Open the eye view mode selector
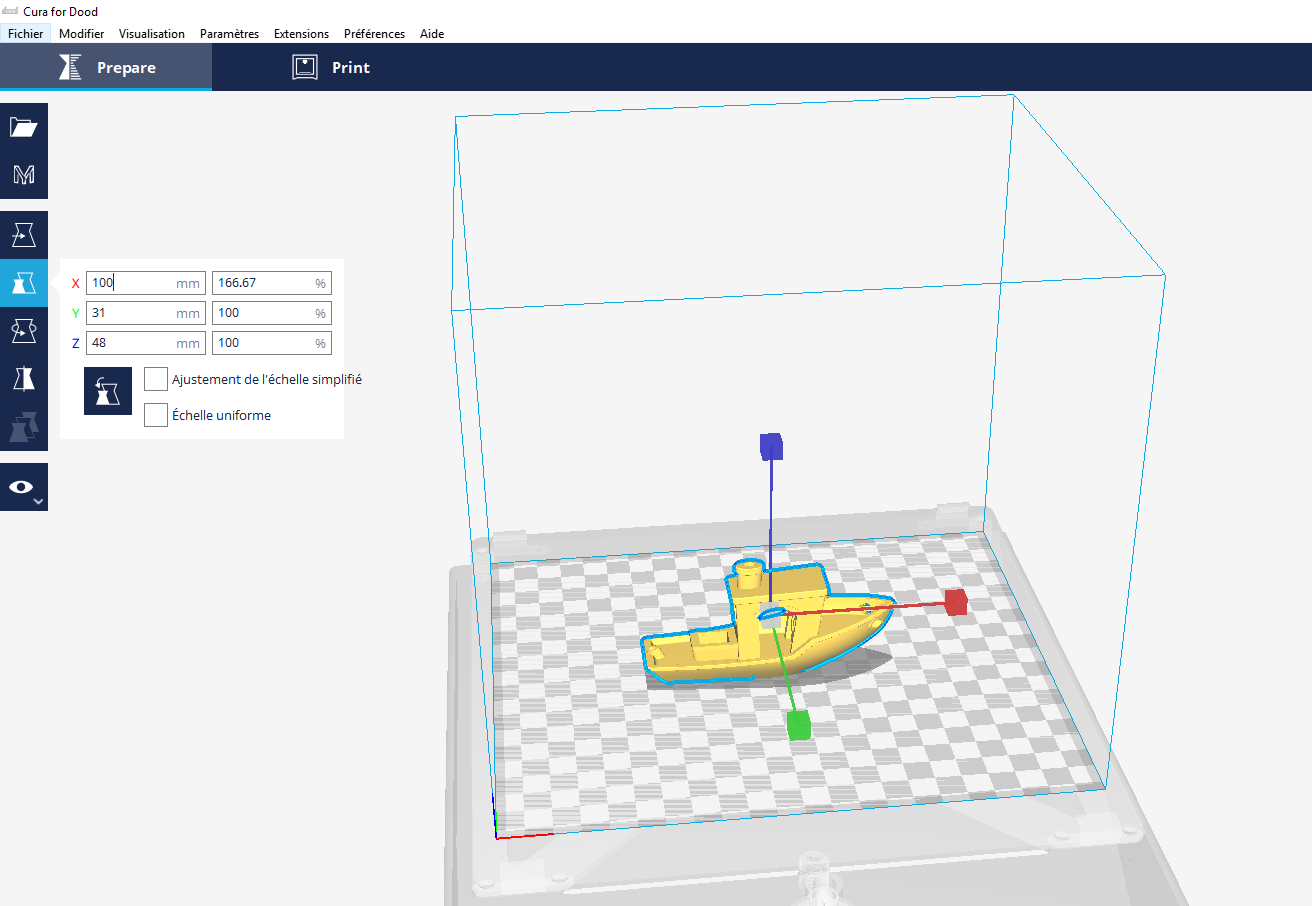 click(24, 487)
